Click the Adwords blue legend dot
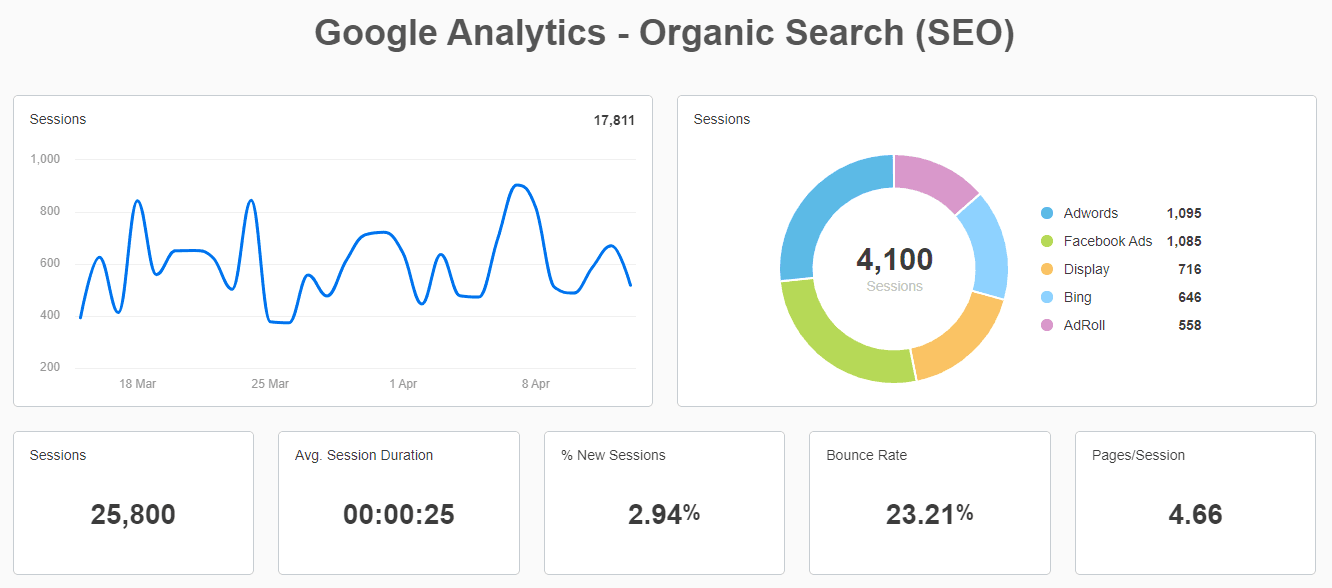Image resolution: width=1332 pixels, height=588 pixels. pos(1047,213)
